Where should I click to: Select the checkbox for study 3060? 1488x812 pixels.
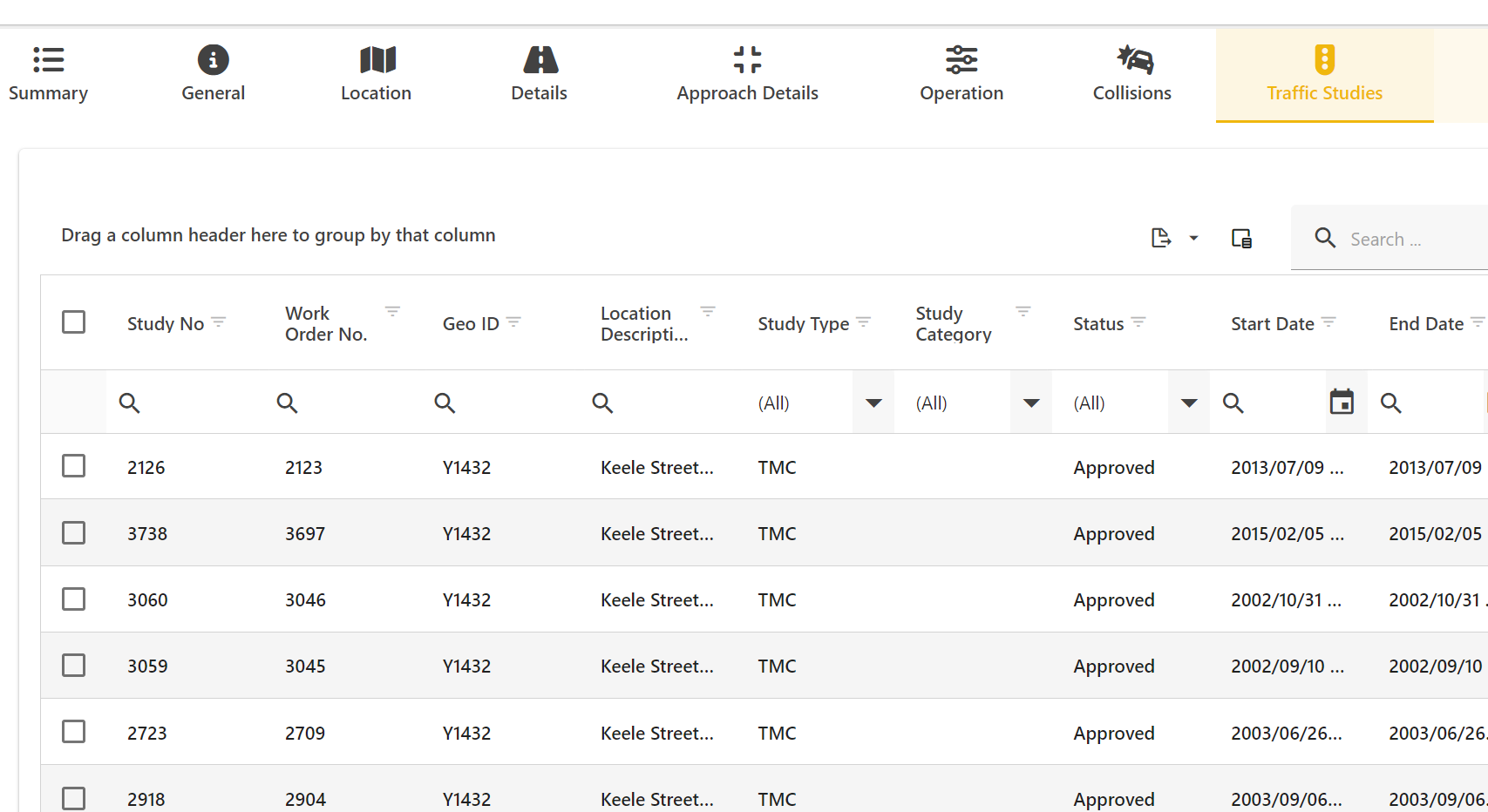coord(74,599)
